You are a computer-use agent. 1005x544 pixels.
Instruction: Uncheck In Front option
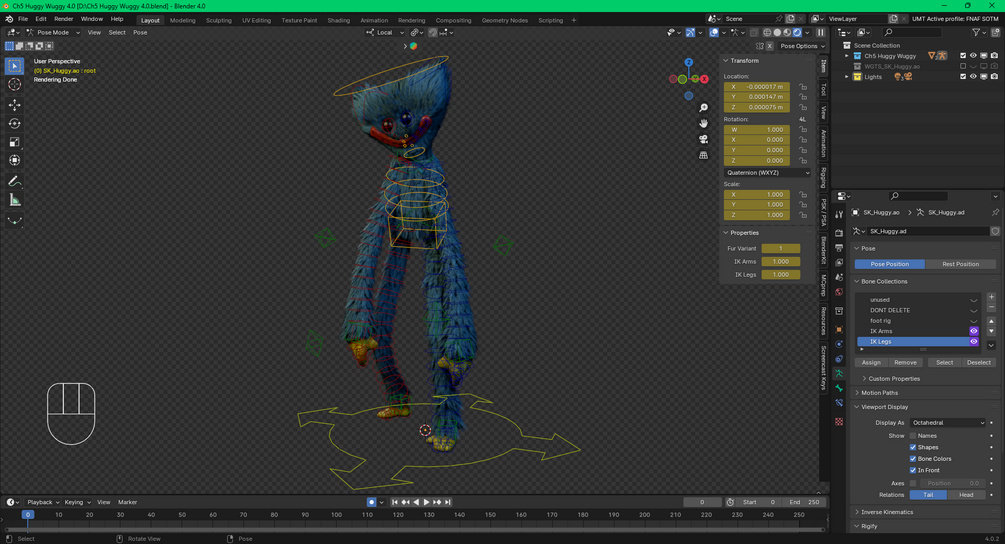click(913, 470)
